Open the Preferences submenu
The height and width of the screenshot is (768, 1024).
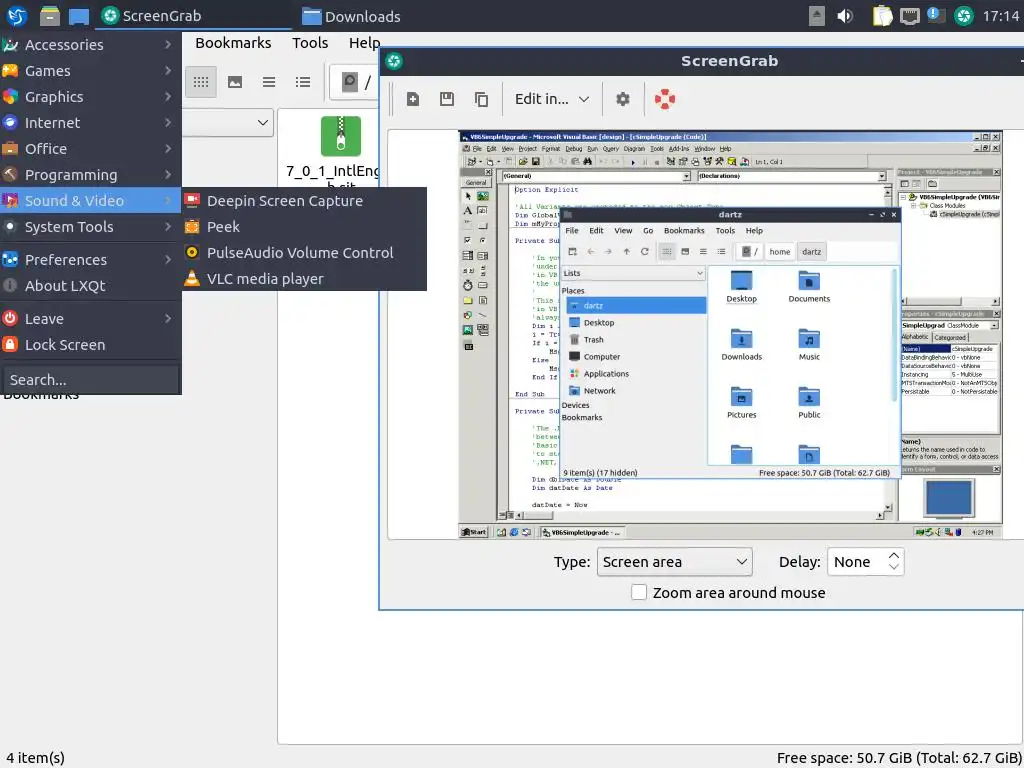[x=90, y=259]
